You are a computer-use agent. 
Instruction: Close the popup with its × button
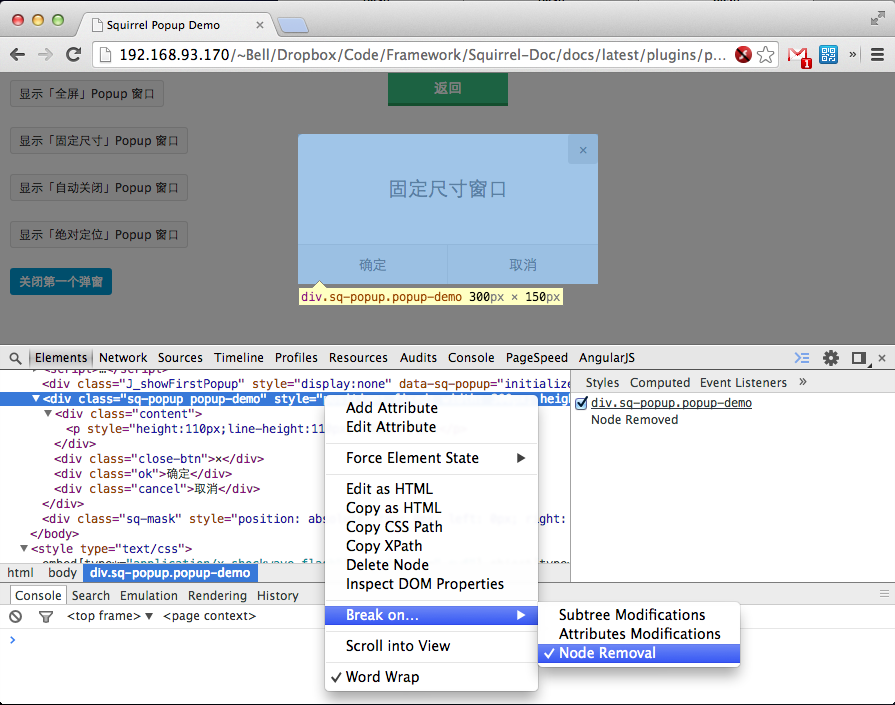point(583,150)
